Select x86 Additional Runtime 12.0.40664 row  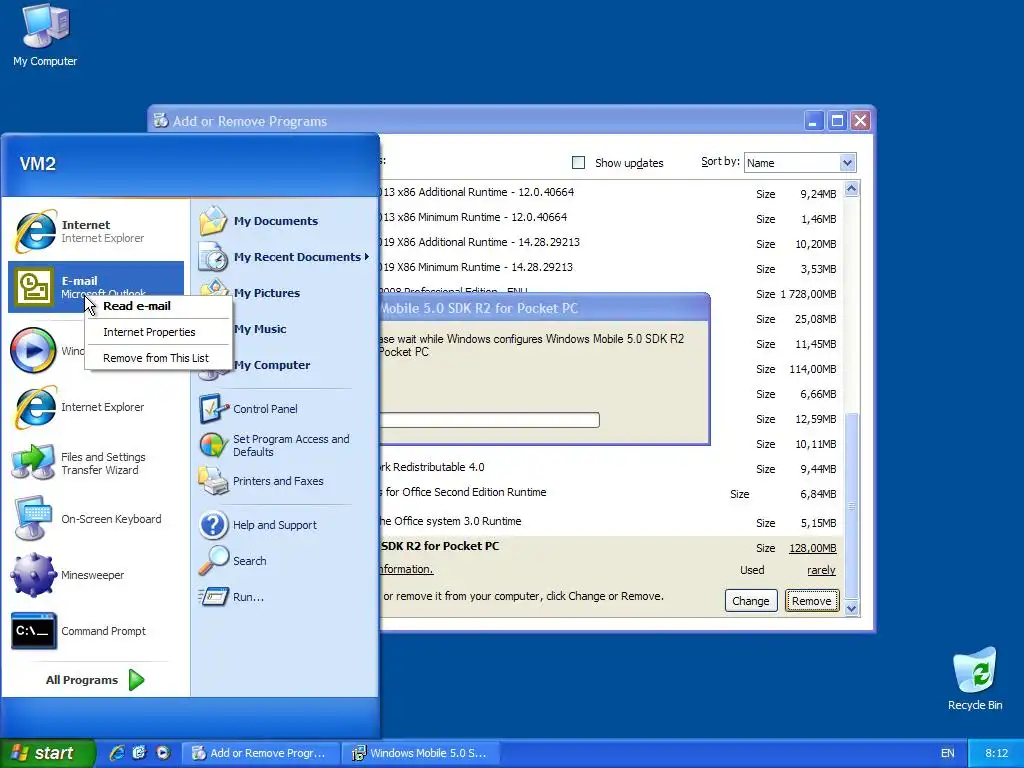[611, 193]
